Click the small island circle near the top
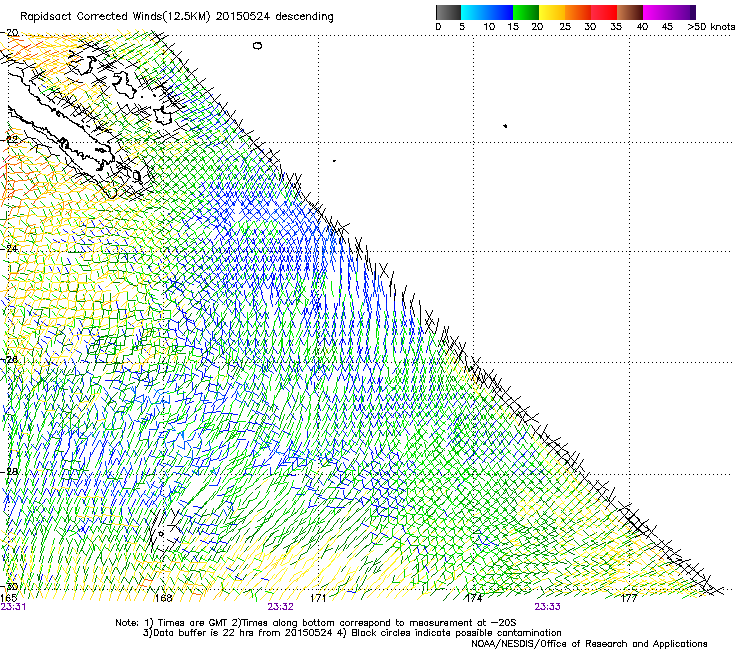The width and height of the screenshot is (740, 650). [257, 46]
